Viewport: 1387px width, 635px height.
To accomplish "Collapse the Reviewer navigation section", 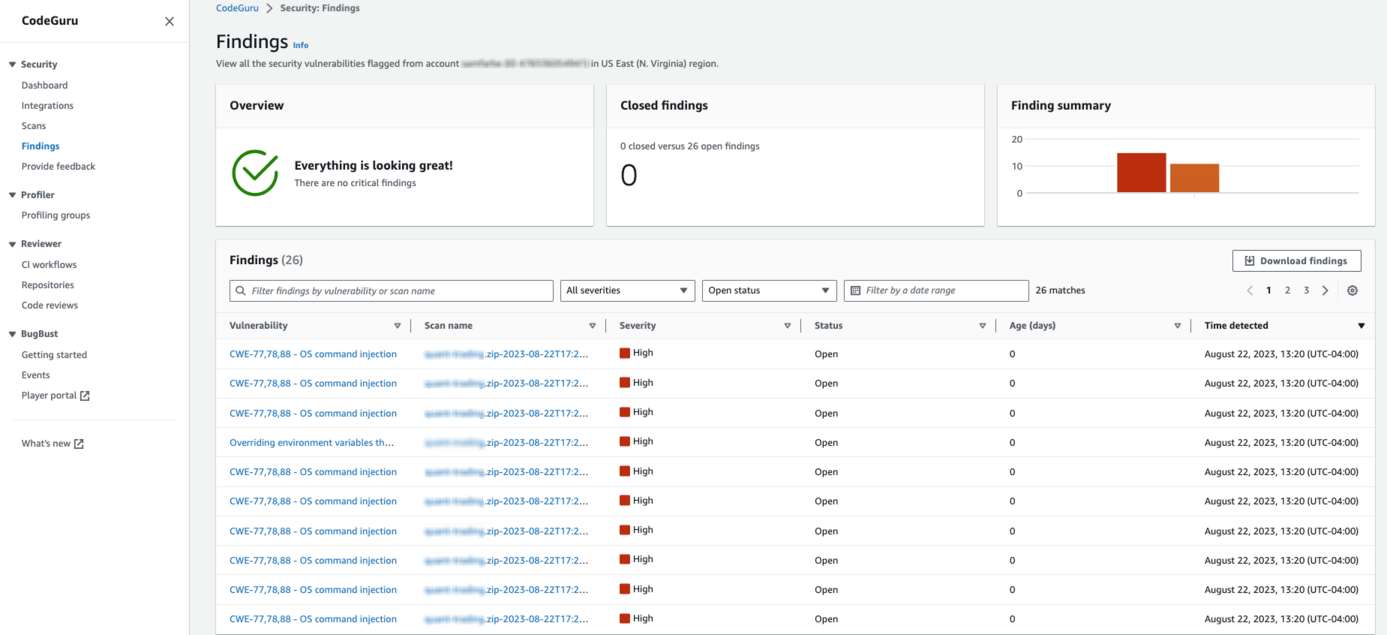I will click(x=12, y=244).
